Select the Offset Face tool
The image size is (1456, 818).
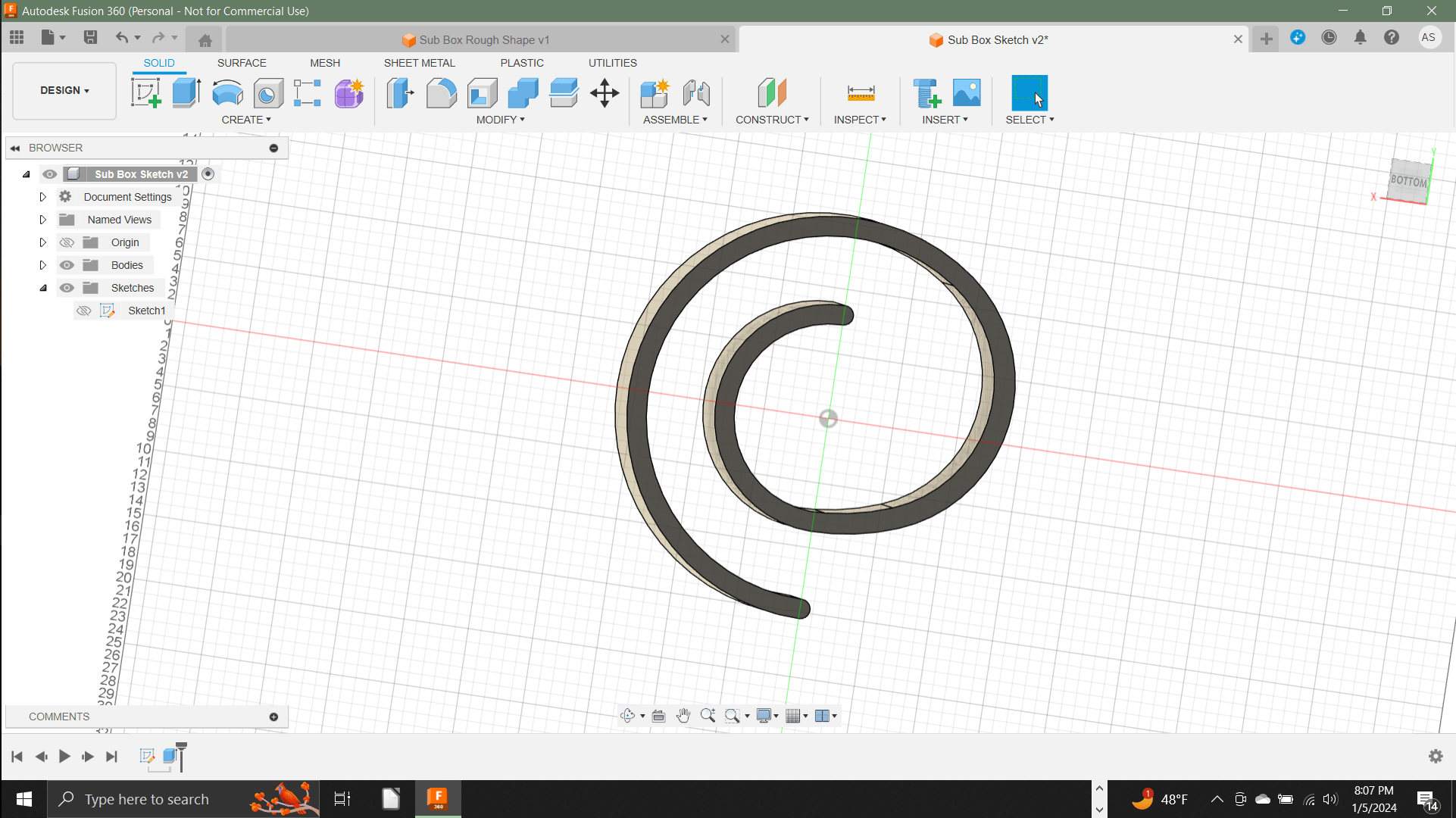pyautogui.click(x=564, y=93)
